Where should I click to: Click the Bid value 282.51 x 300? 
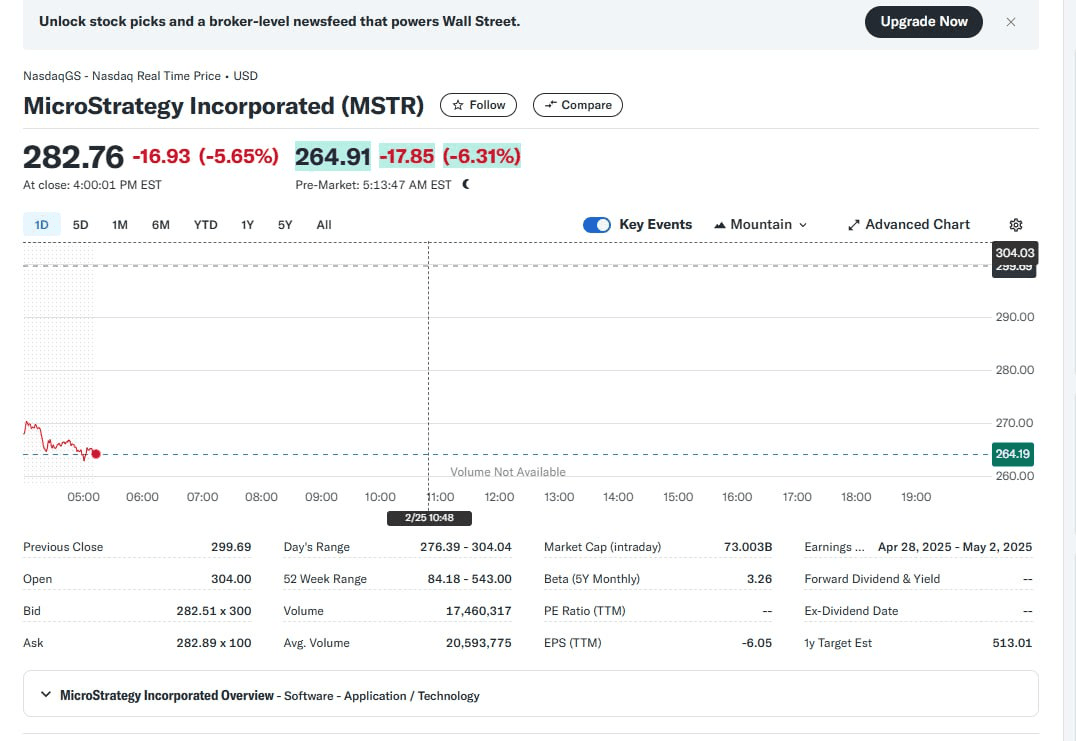coord(213,611)
